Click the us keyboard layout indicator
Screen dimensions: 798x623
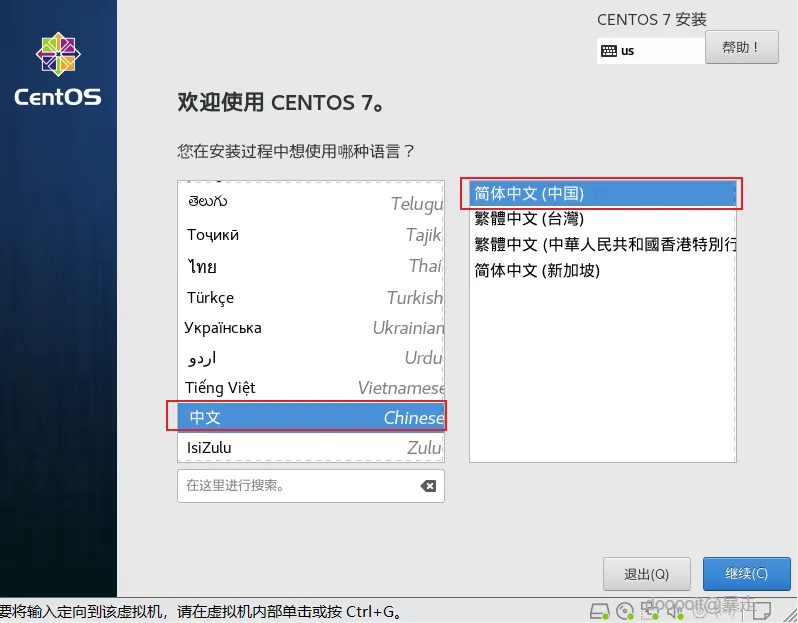click(x=650, y=51)
